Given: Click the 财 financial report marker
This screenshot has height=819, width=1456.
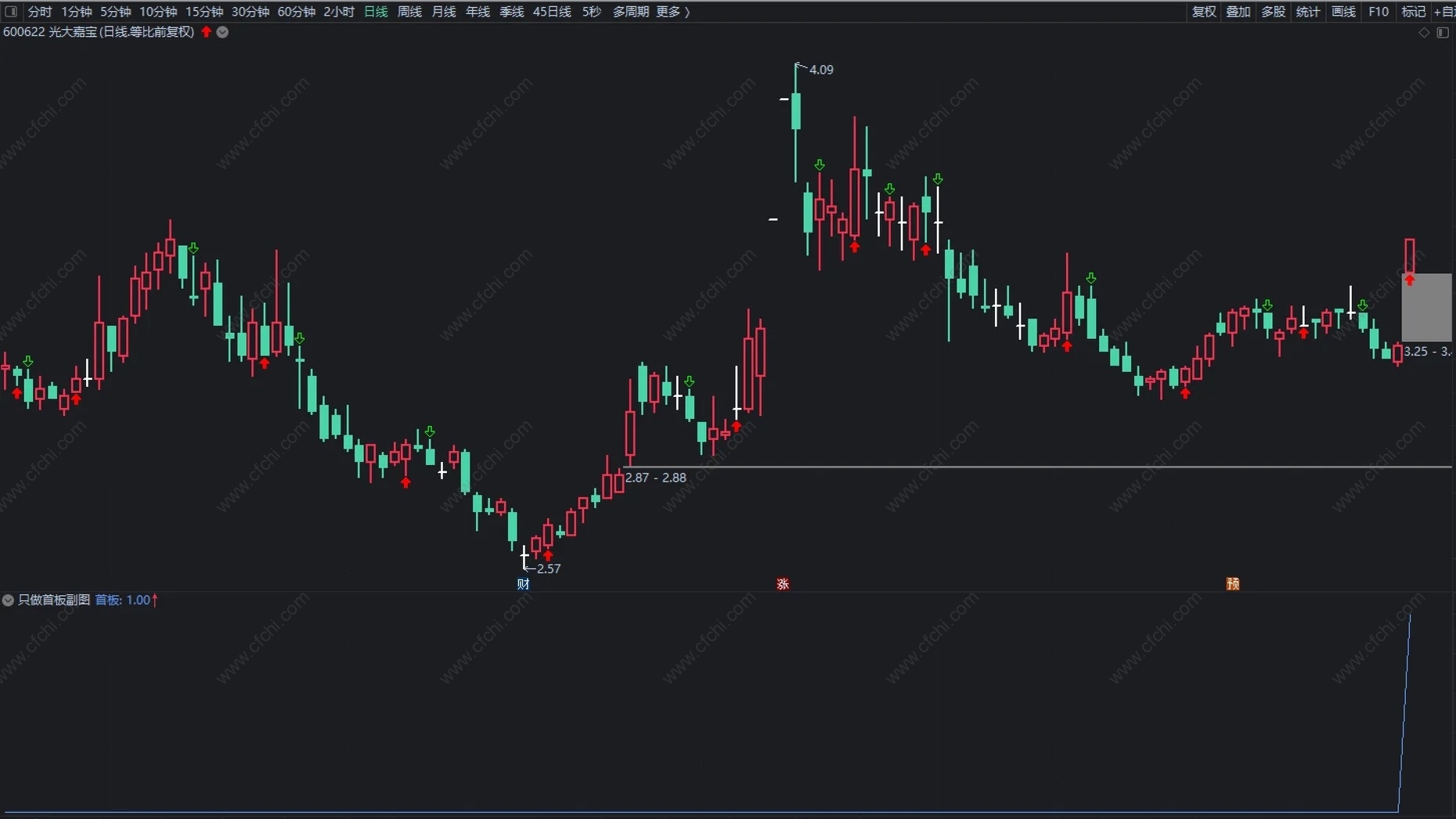Looking at the screenshot, I should click(x=523, y=583).
